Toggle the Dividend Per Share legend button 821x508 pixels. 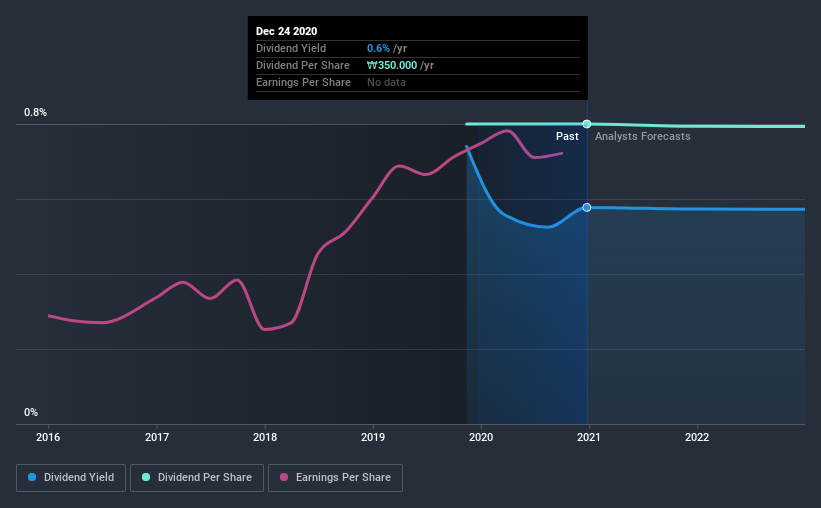tap(197, 478)
